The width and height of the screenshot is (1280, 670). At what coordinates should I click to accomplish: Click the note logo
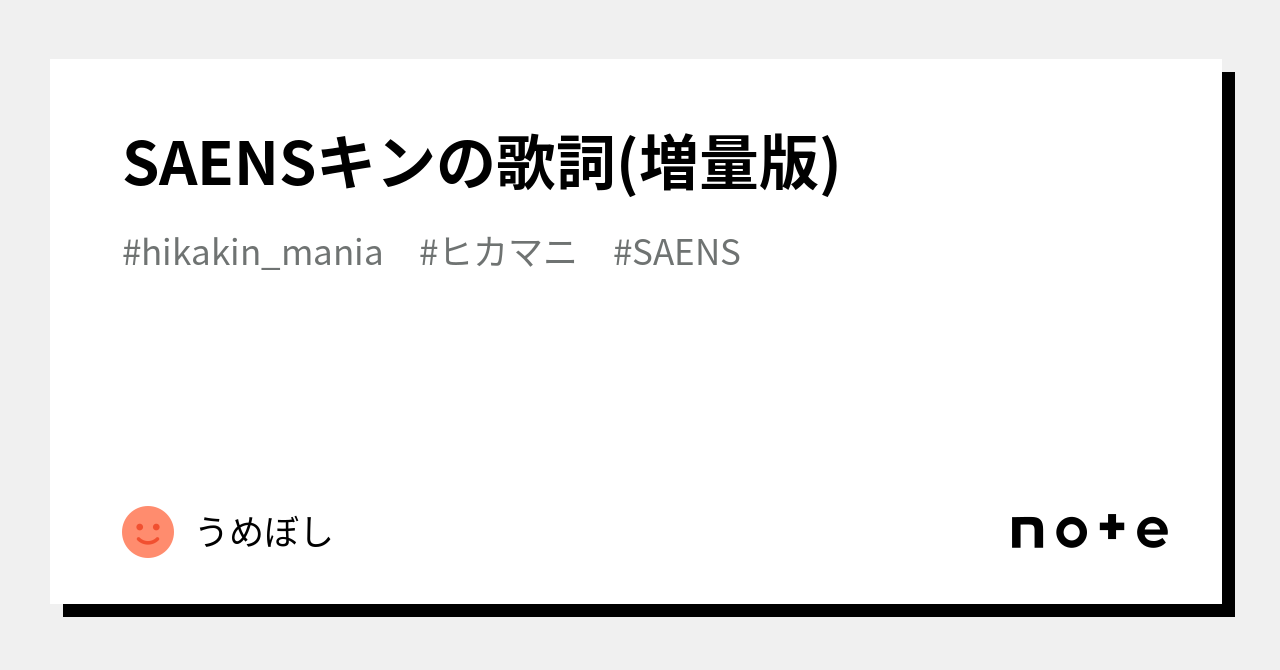[1089, 531]
